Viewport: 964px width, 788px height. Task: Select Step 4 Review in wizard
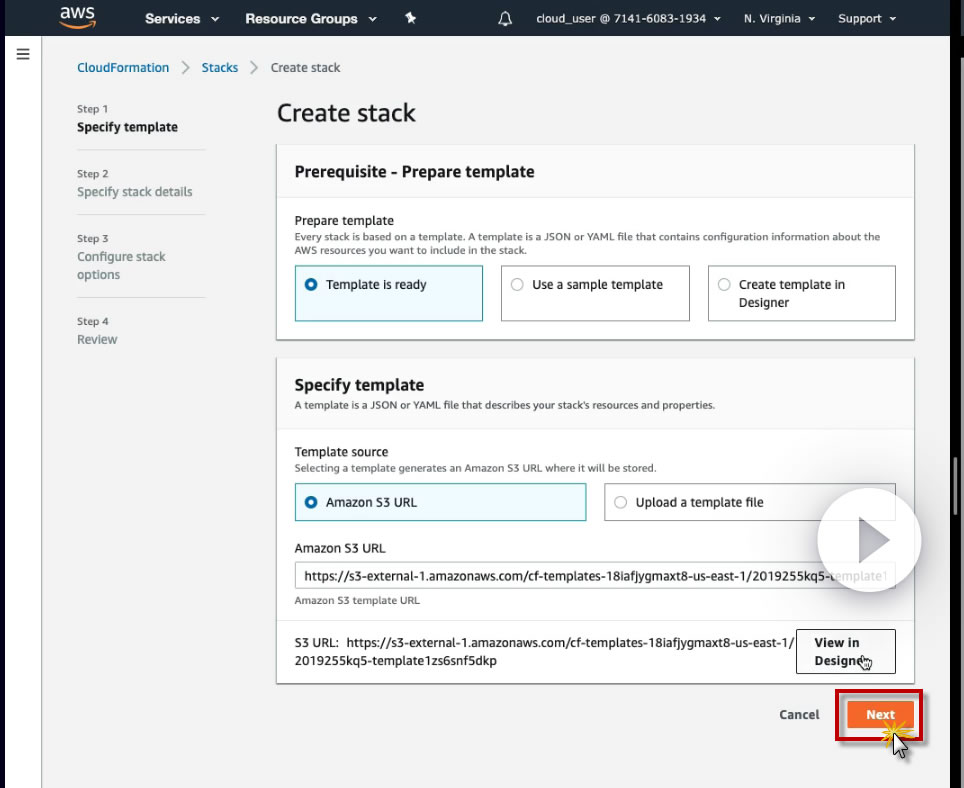(x=97, y=331)
